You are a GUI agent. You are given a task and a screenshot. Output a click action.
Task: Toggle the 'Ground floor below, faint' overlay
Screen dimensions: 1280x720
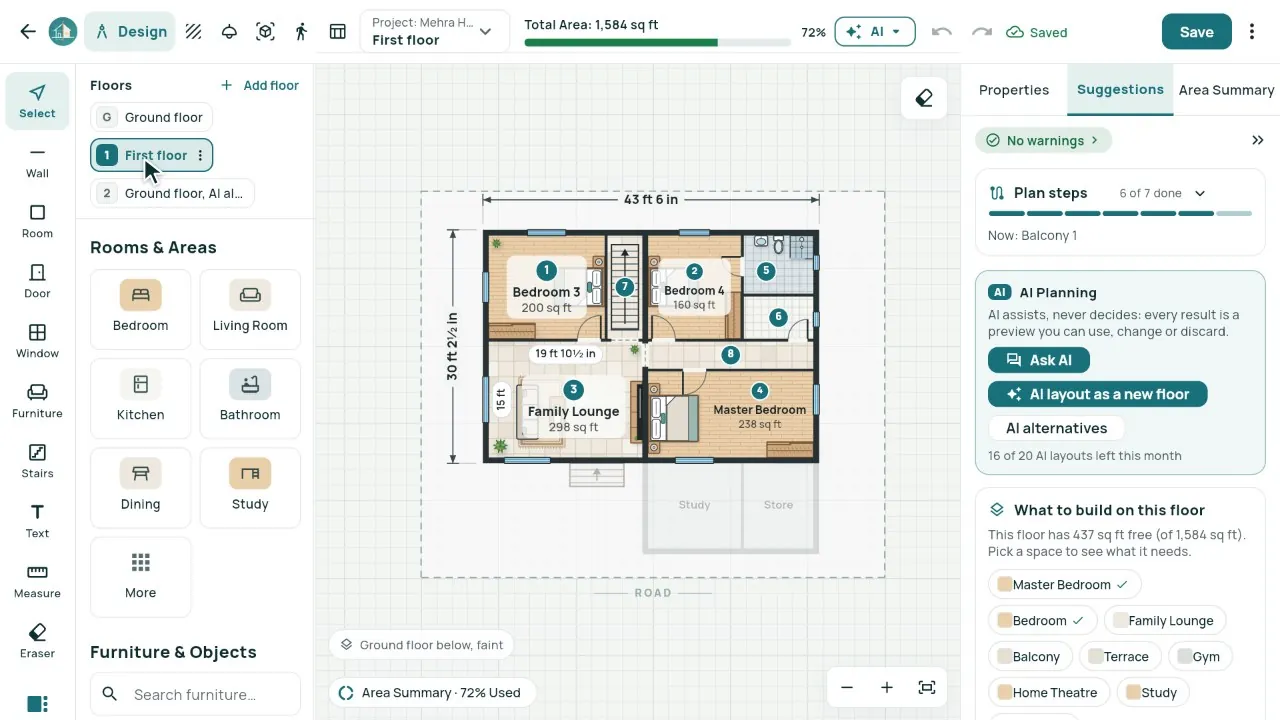[421, 645]
